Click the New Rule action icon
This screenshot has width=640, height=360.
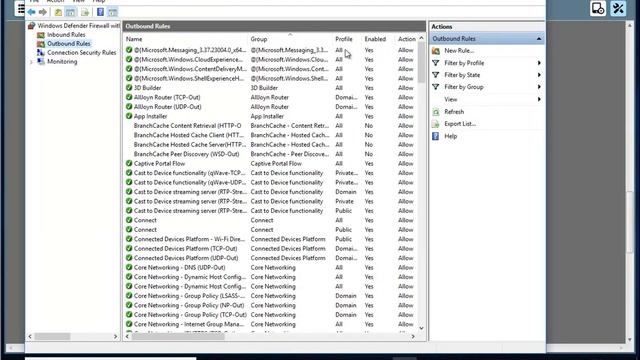(x=436, y=51)
